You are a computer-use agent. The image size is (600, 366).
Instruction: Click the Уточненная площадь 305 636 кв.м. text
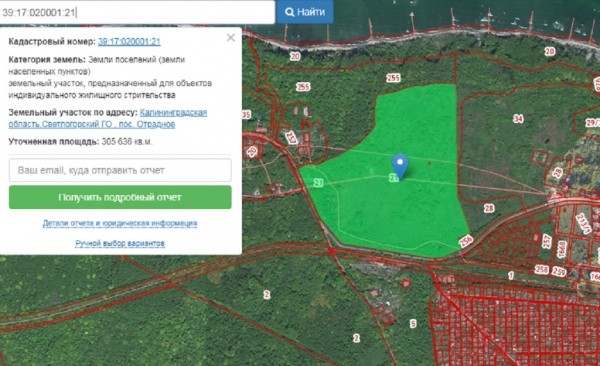pyautogui.click(x=80, y=142)
